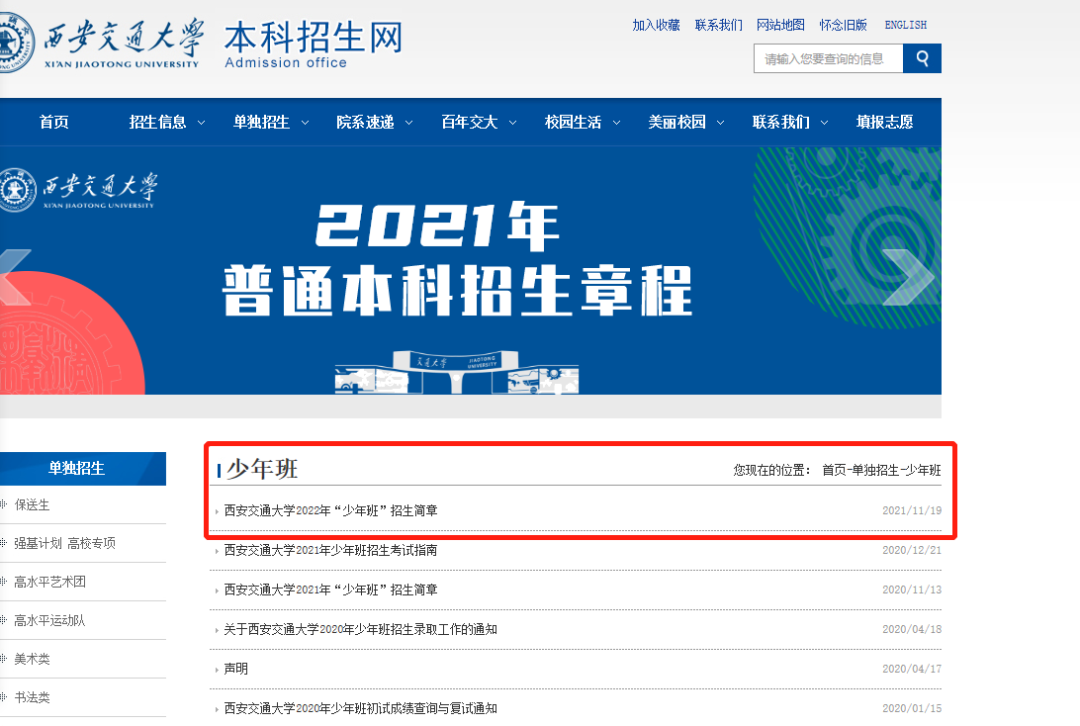Select 美术类 in sidebar
The width and height of the screenshot is (1080, 726).
(32, 659)
